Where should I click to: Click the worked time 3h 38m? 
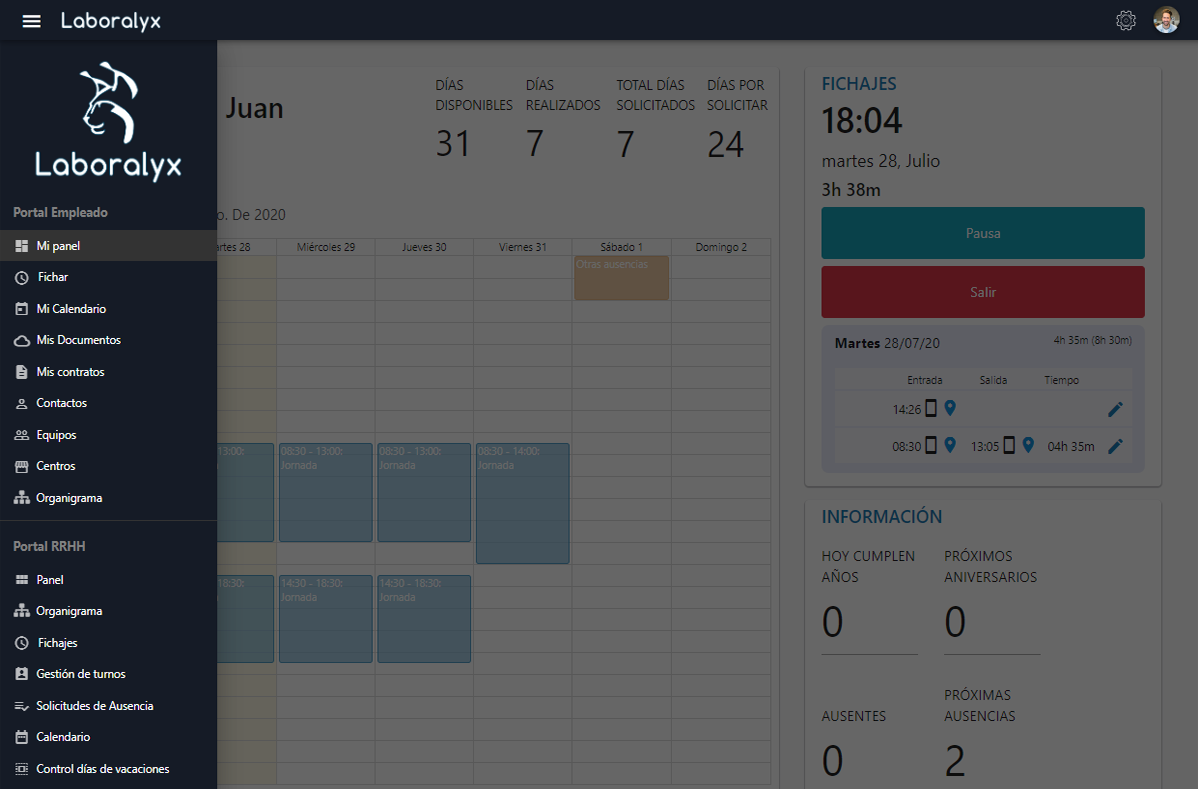(851, 190)
